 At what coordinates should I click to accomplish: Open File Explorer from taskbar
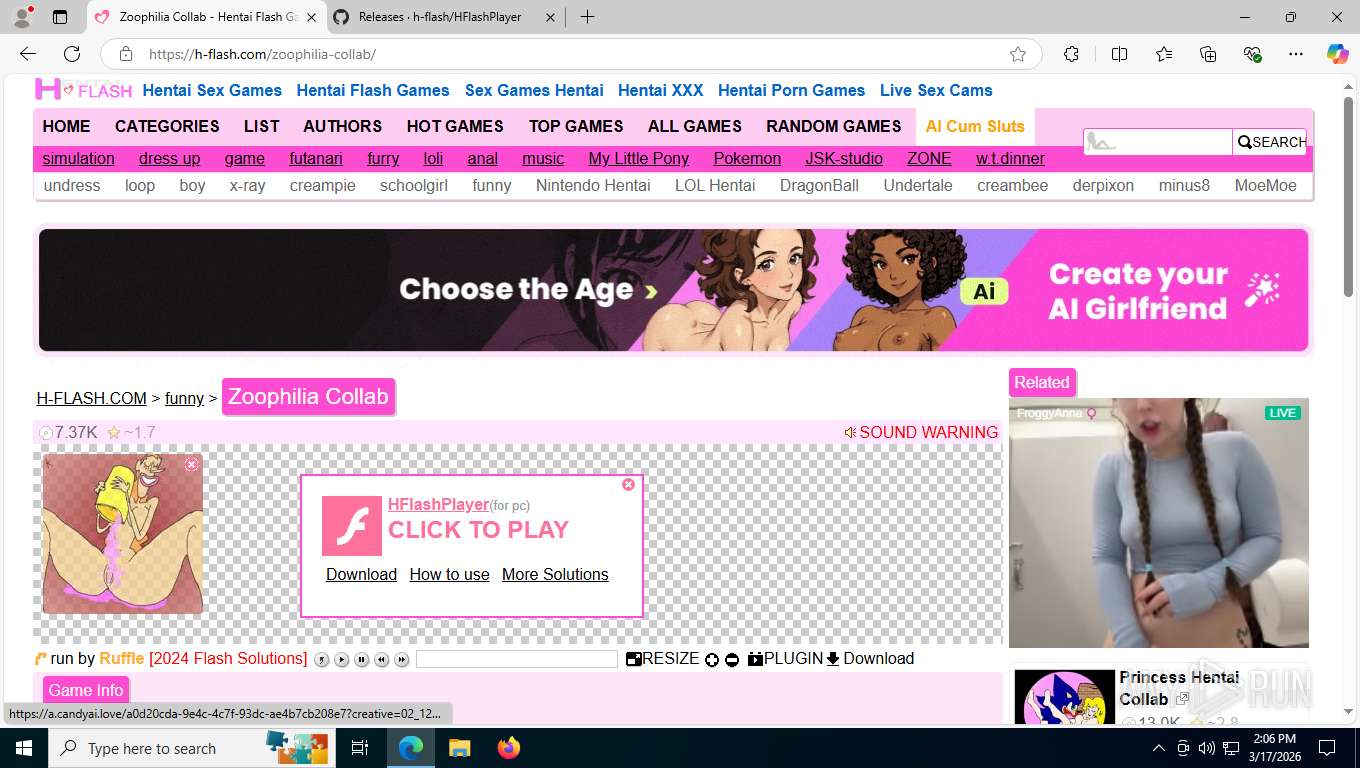coord(459,748)
